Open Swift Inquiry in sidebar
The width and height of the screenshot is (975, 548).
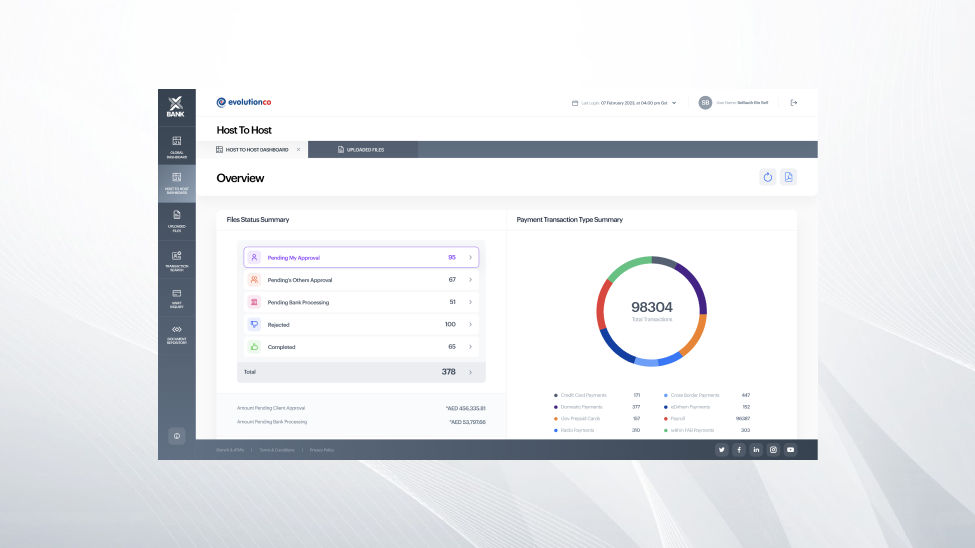pos(177,297)
